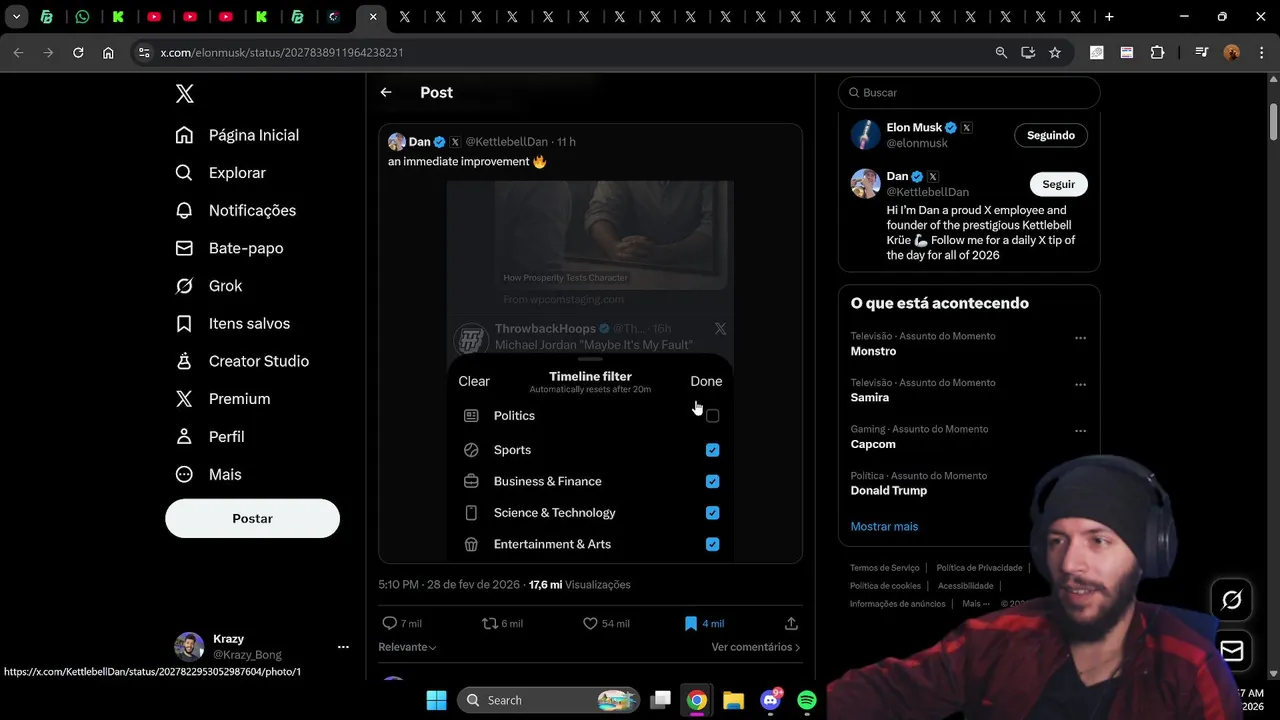Open the Windows Start menu
Viewport: 1280px width, 720px height.
tap(437, 700)
